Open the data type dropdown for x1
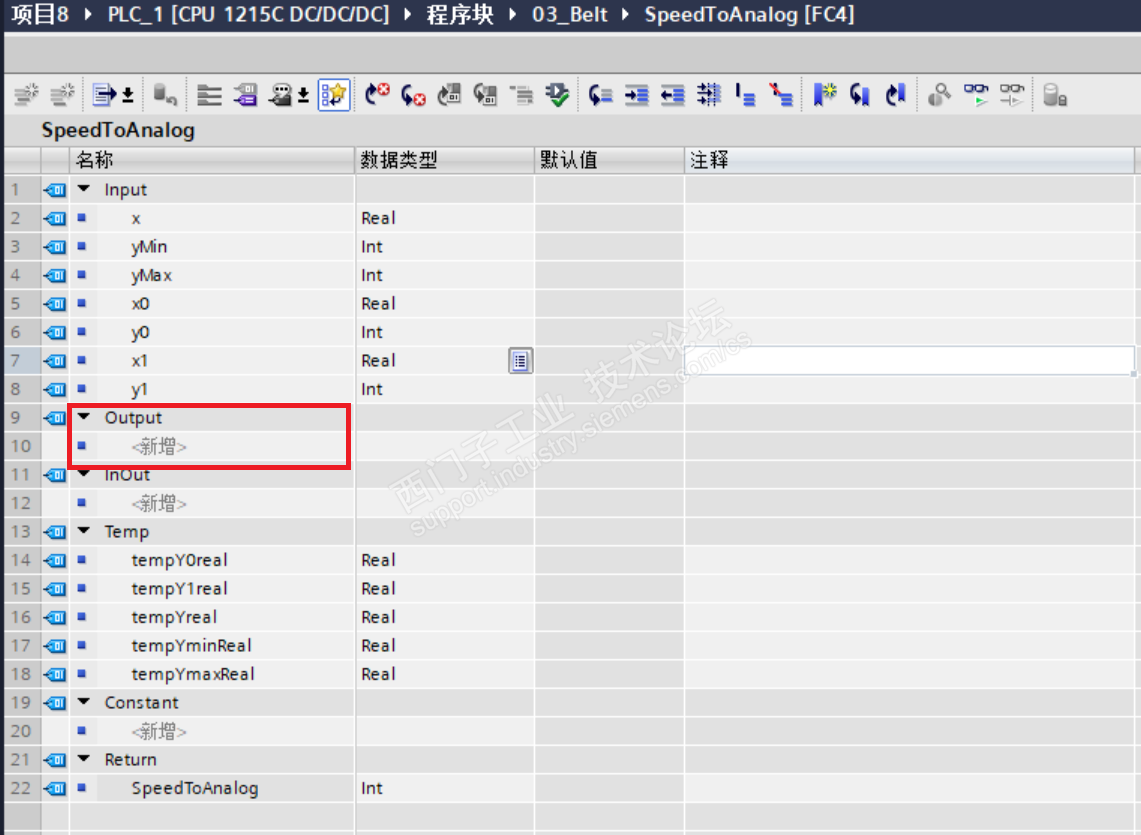The height and width of the screenshot is (835, 1141). click(x=520, y=360)
